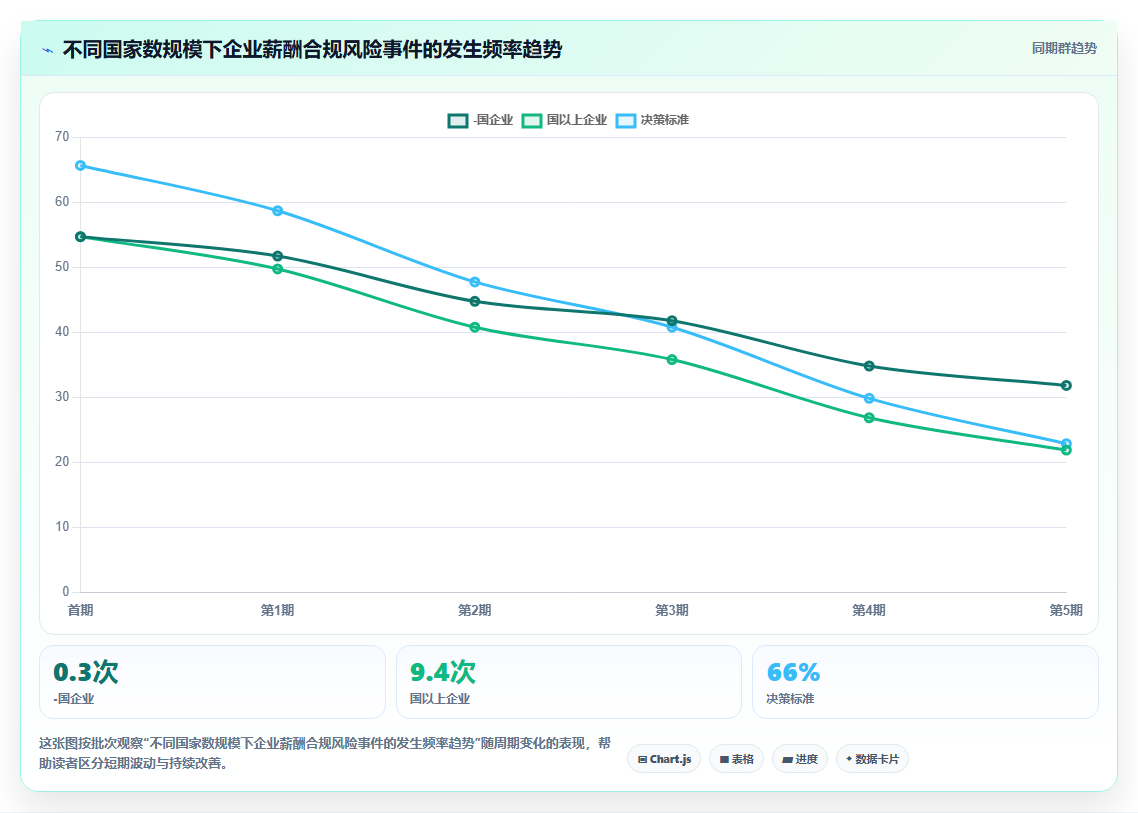Click the 30 y-axis tick label
The height and width of the screenshot is (813, 1138).
coord(62,397)
